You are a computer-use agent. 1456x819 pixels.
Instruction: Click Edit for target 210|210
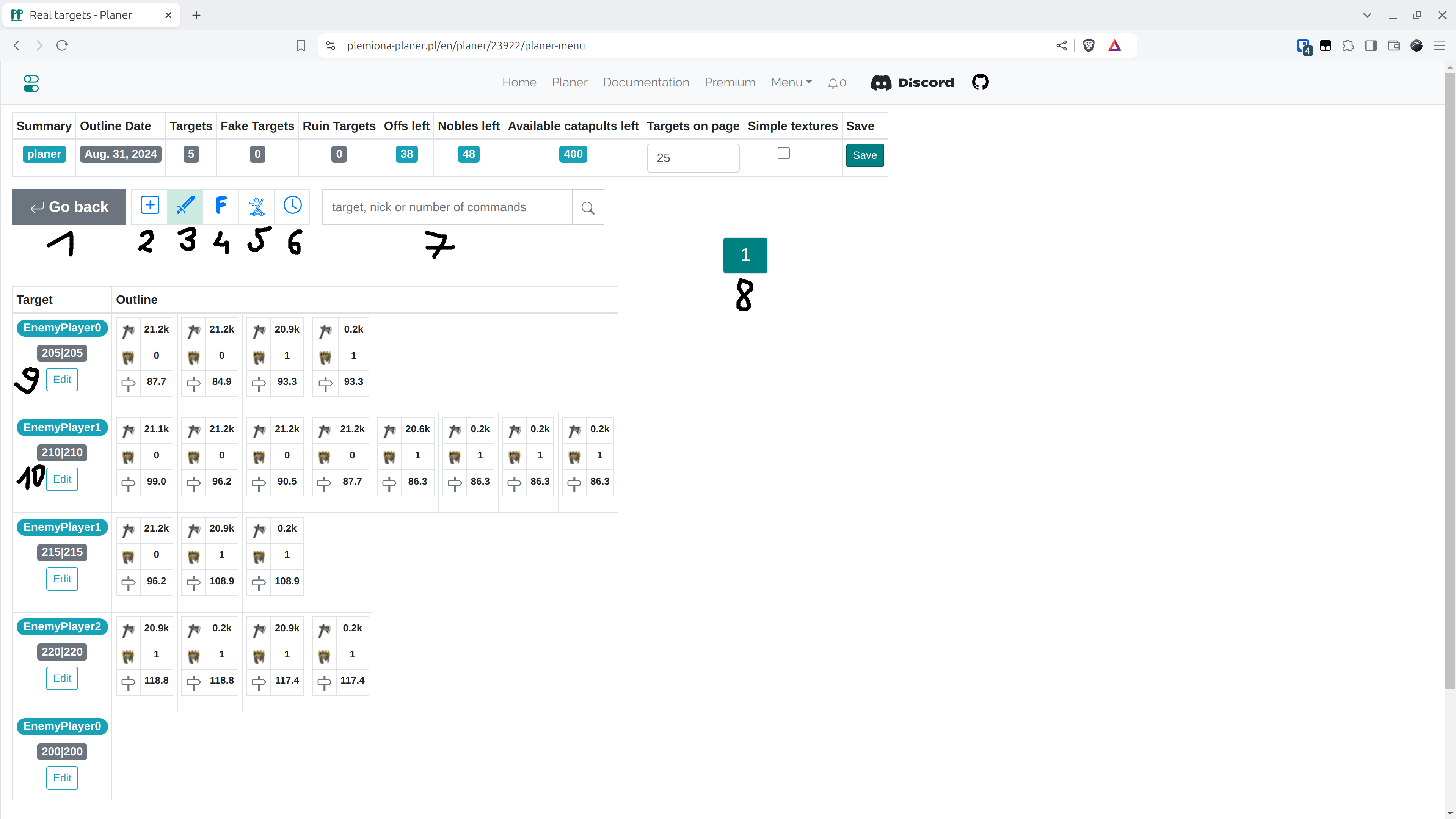point(62,479)
